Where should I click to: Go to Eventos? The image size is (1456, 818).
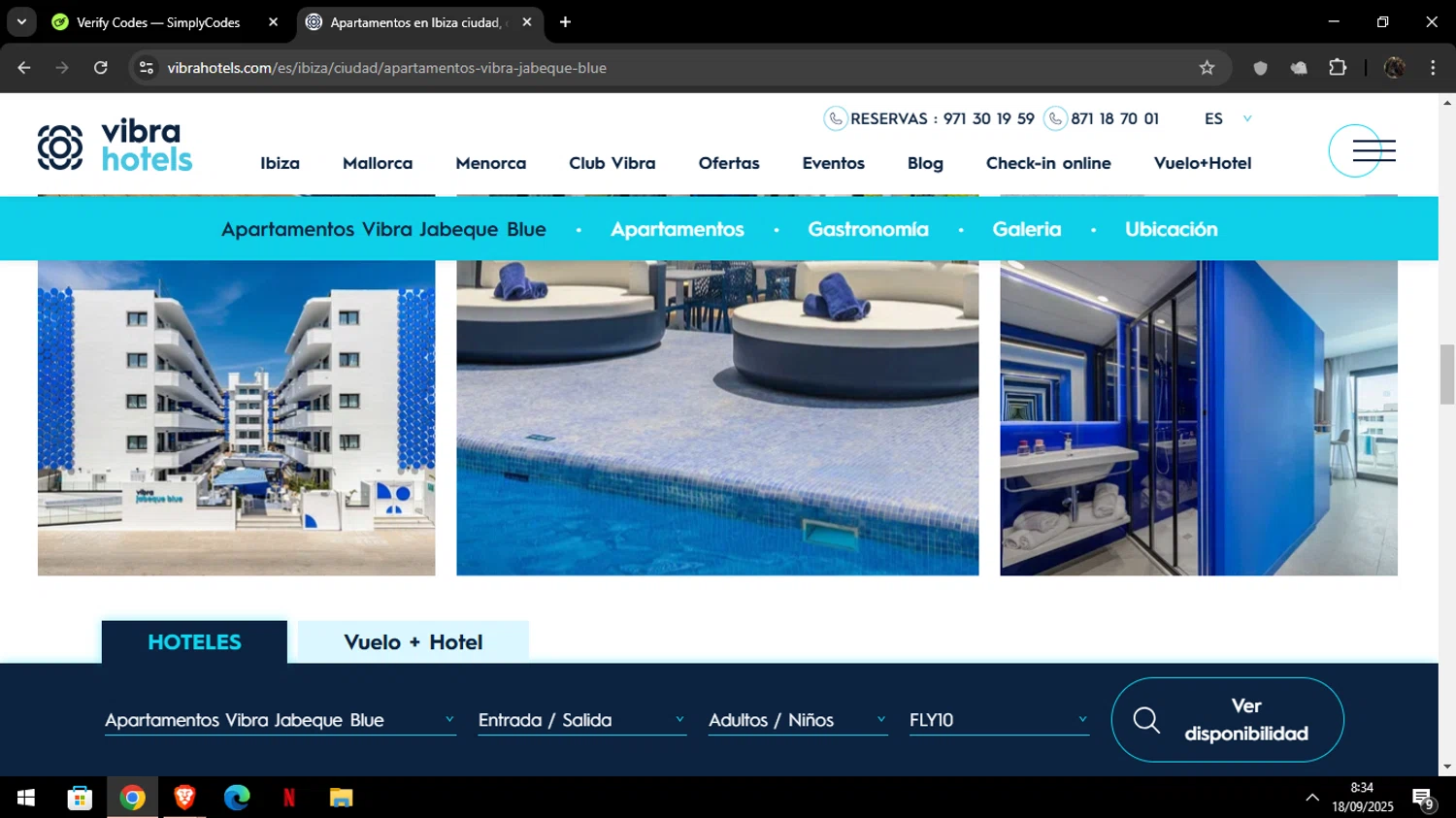[834, 163]
